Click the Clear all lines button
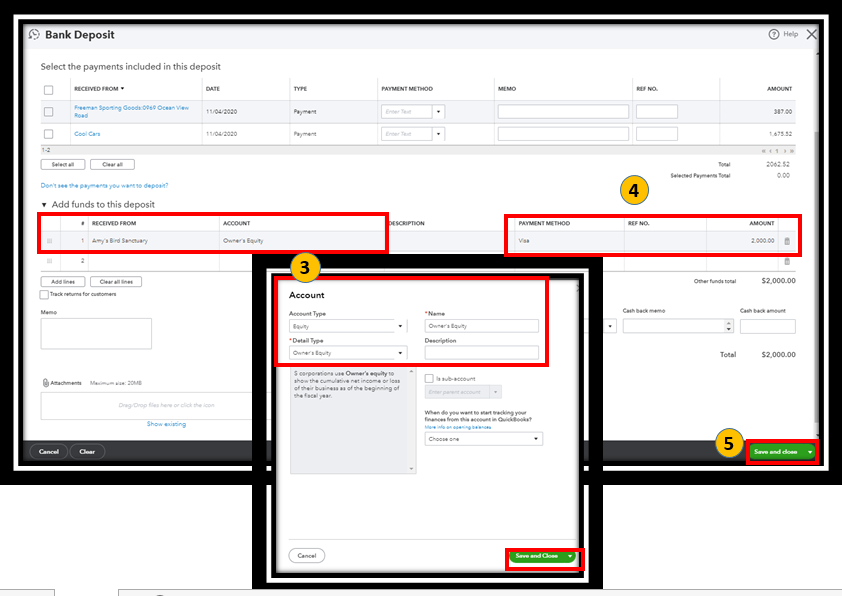The image size is (842, 596). point(116,281)
